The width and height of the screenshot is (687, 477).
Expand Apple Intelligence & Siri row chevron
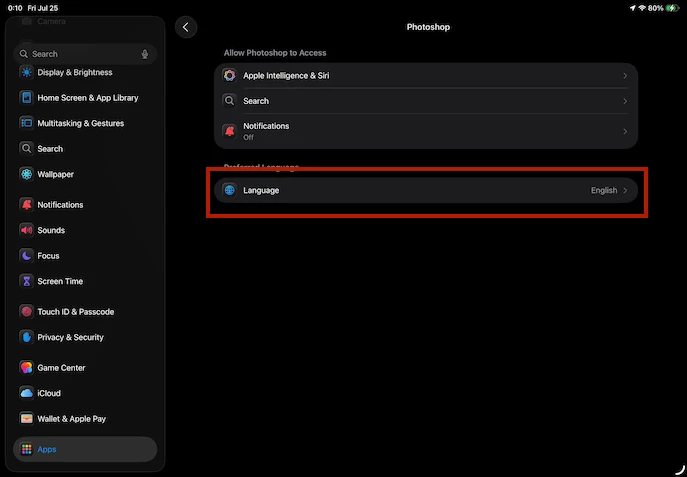[625, 76]
